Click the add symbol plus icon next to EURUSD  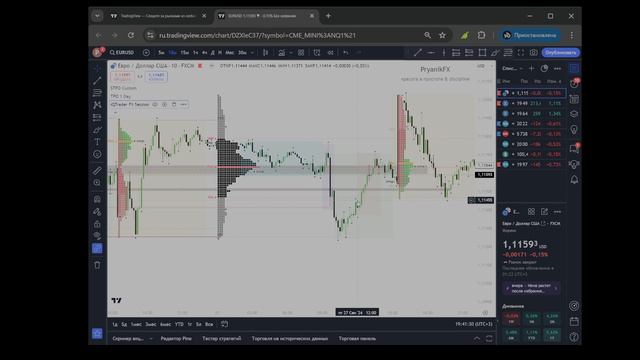coord(146,53)
